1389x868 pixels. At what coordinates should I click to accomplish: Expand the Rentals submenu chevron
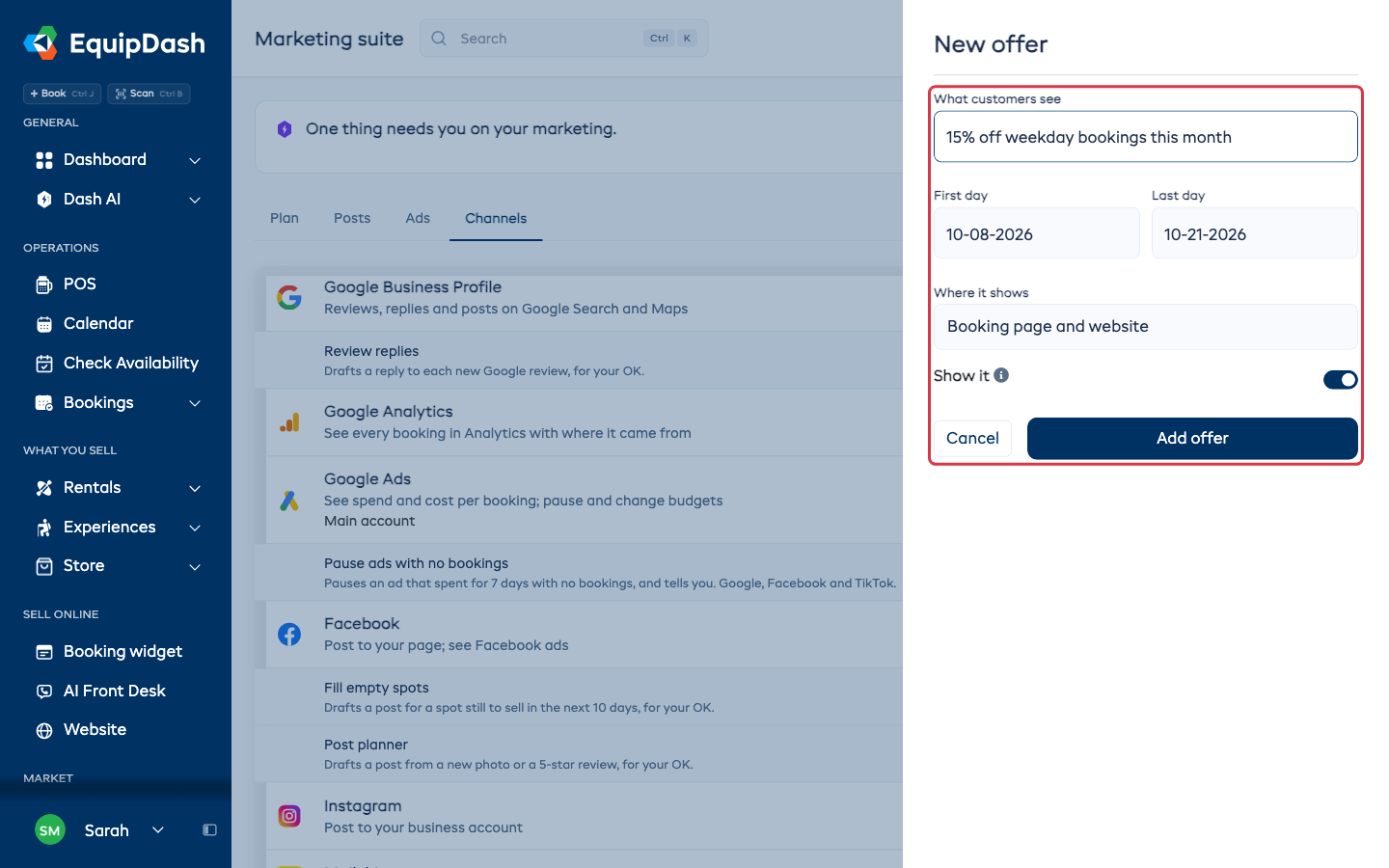pyautogui.click(x=195, y=488)
